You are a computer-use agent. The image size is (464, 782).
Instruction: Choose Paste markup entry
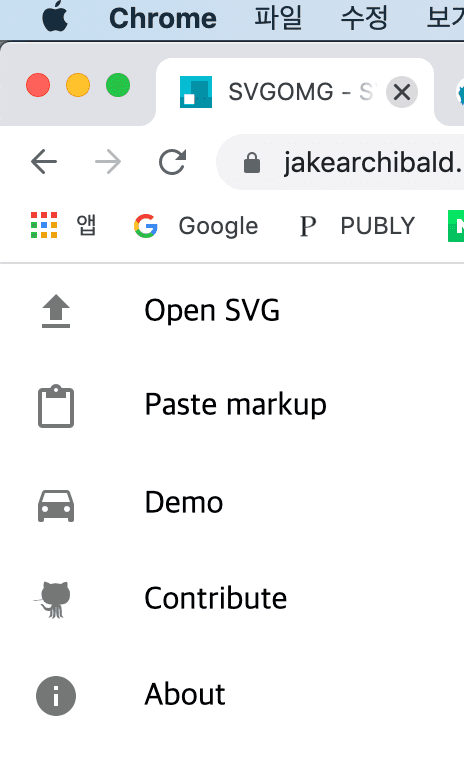point(235,404)
